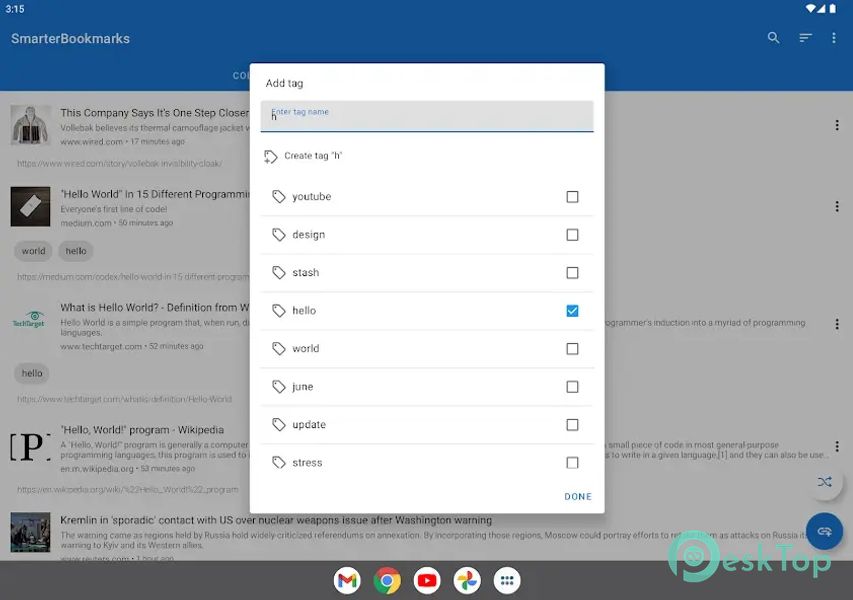Open 'Kremlin in sporadic contact' headline
Screen dimensions: 853x600
point(276,520)
